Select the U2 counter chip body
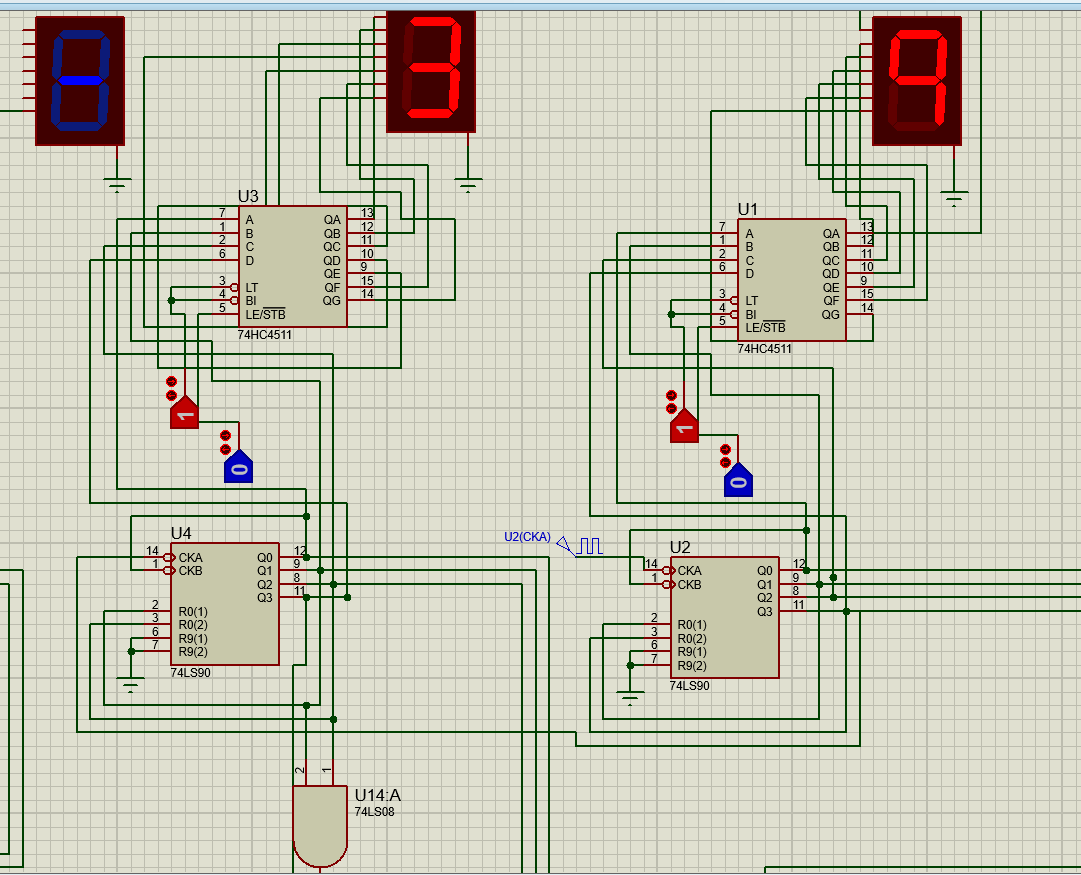 coord(725,617)
